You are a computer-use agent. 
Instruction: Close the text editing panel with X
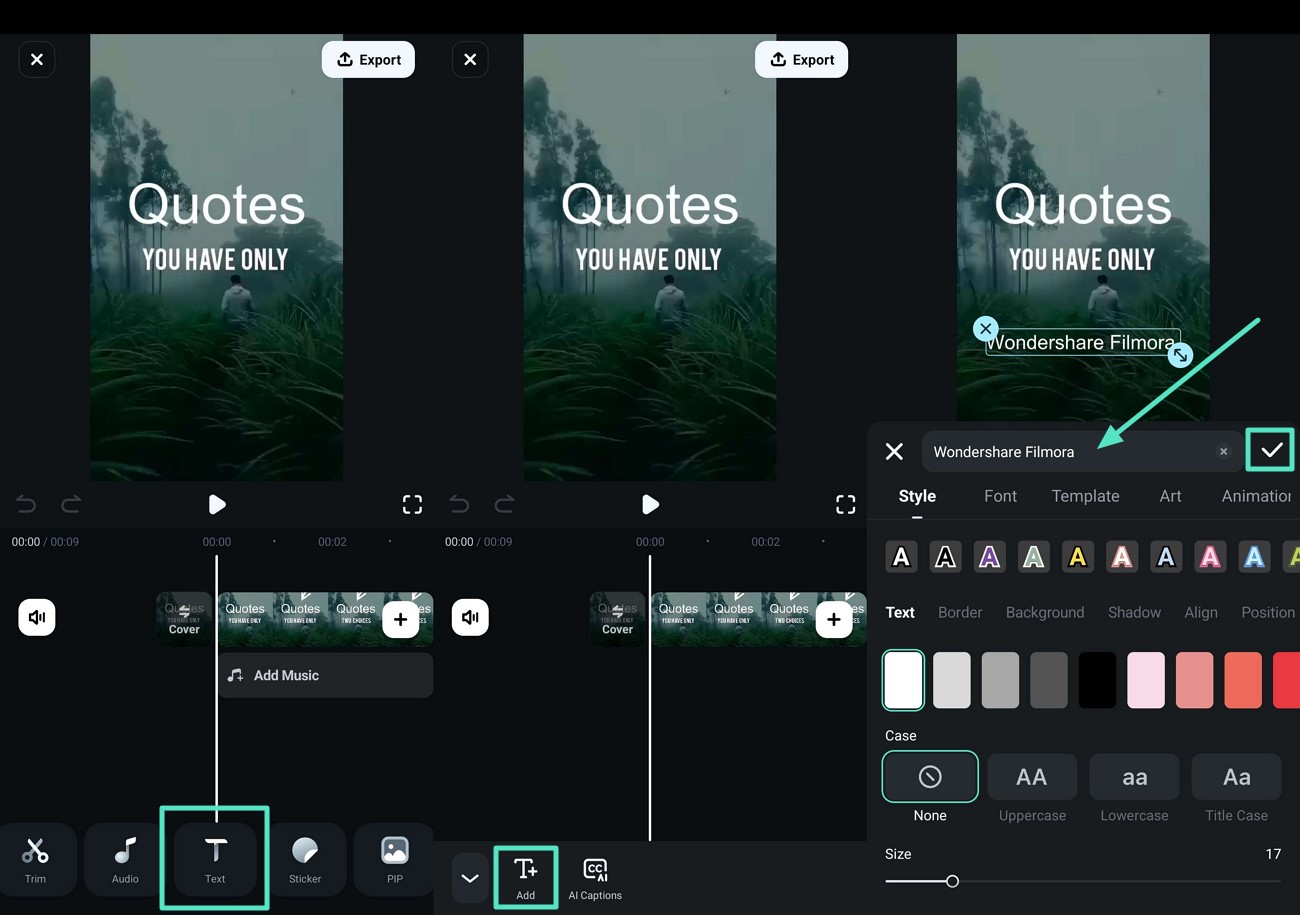click(894, 452)
